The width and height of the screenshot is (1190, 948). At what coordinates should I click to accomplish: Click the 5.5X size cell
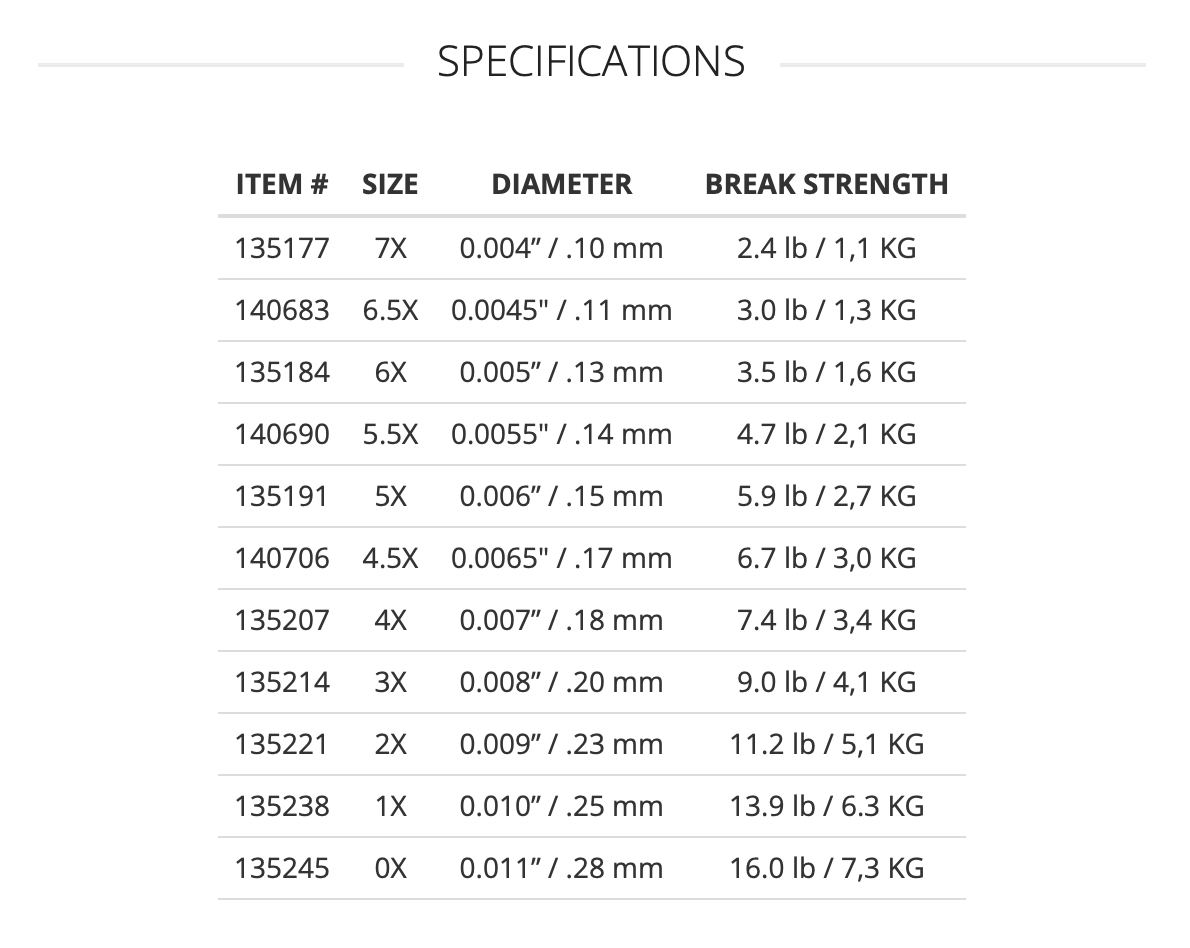tap(391, 434)
